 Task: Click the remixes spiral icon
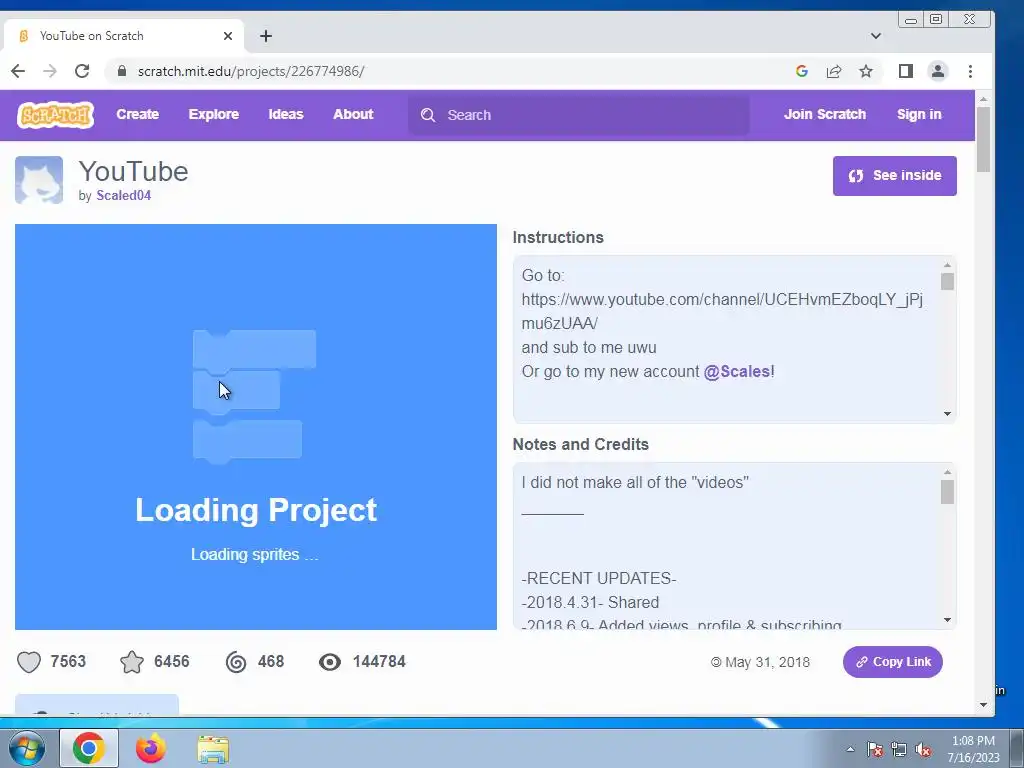pos(236,662)
